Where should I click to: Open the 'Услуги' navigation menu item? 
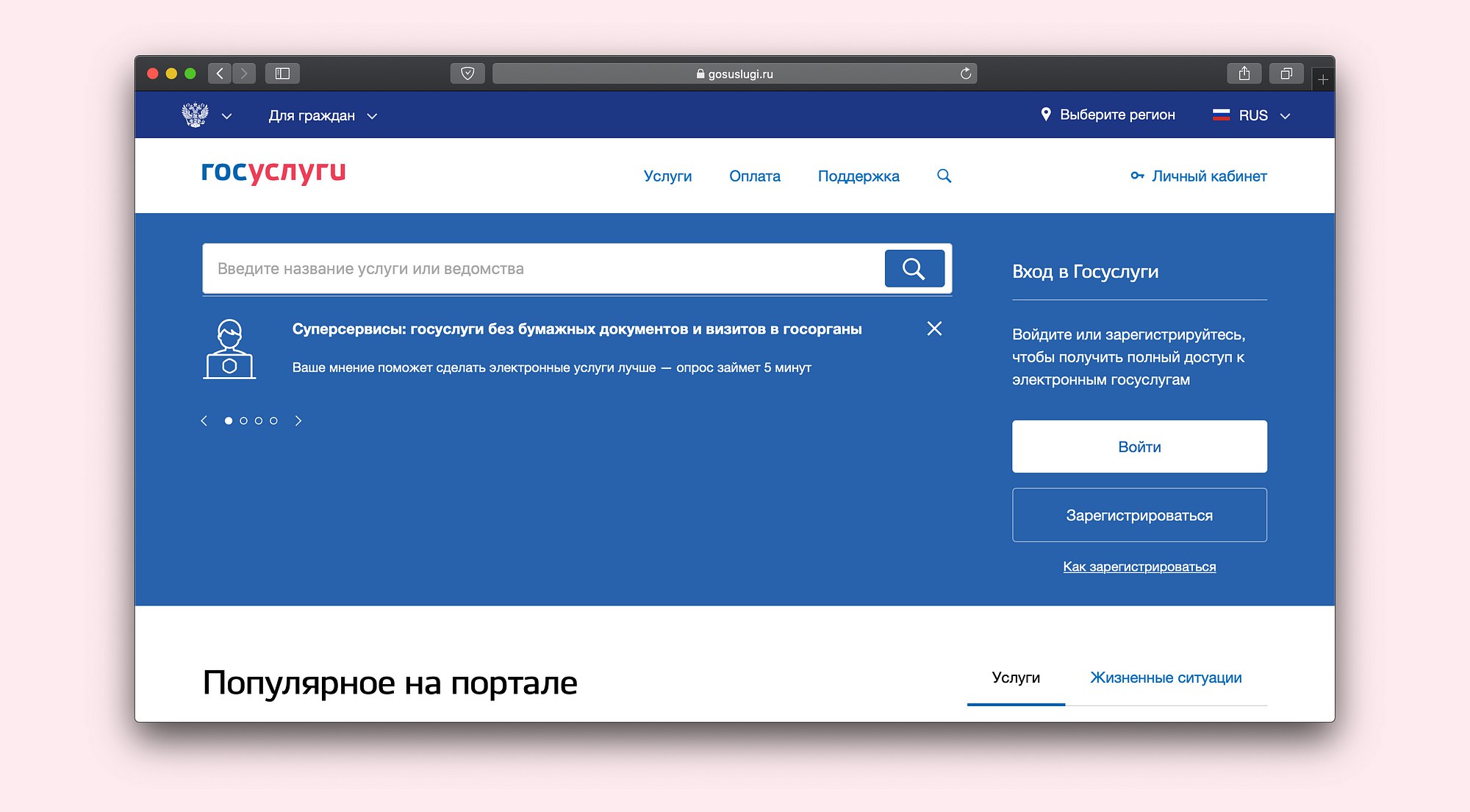click(x=667, y=176)
